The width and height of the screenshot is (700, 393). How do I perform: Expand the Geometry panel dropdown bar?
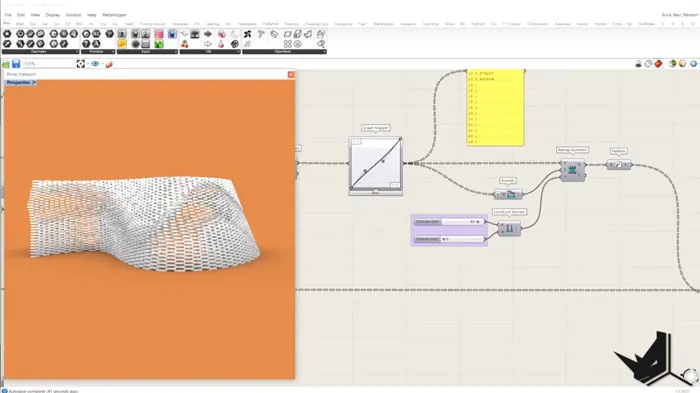coord(40,52)
